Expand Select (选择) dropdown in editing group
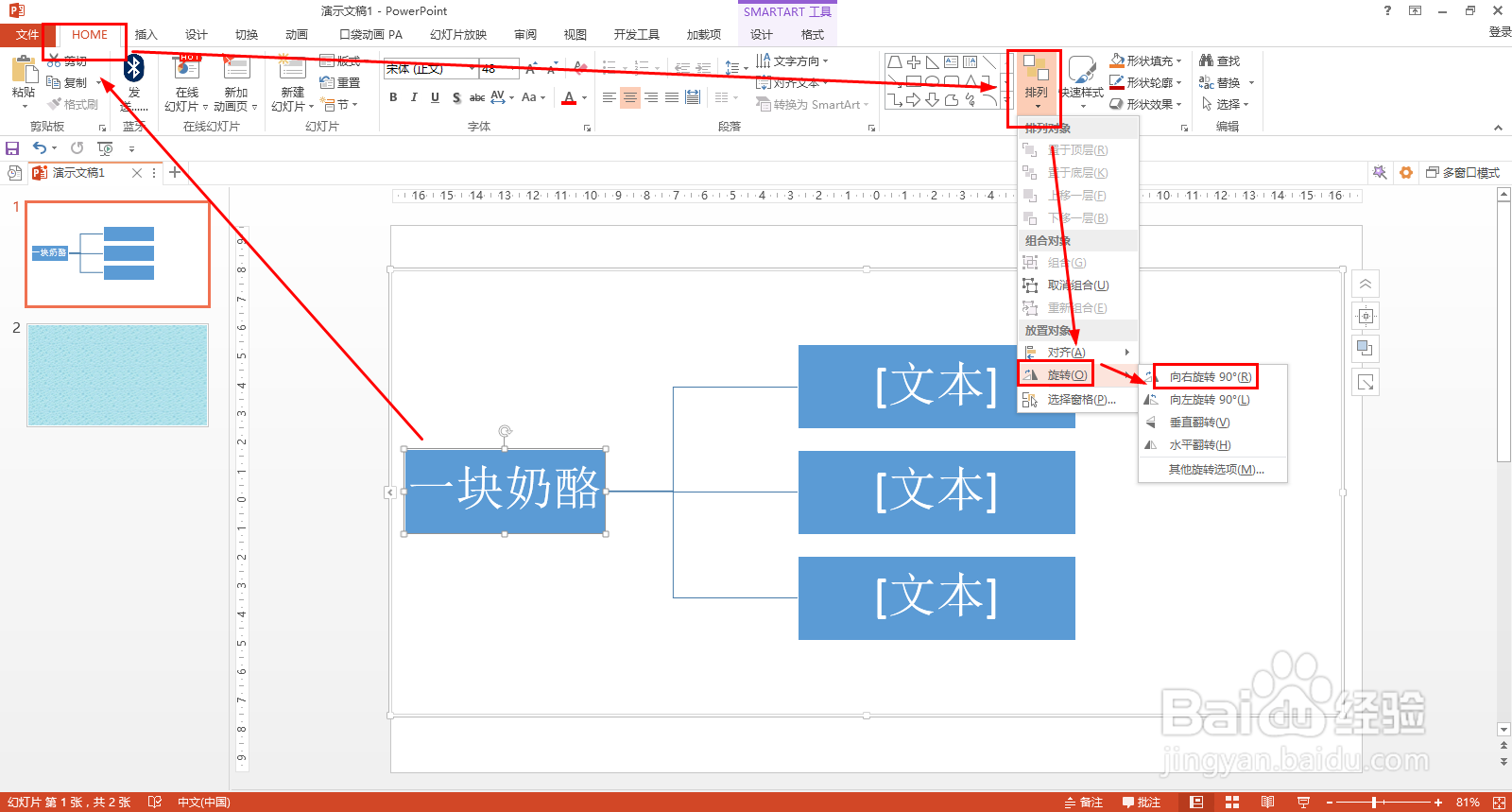The height and width of the screenshot is (812, 1512). [1226, 104]
